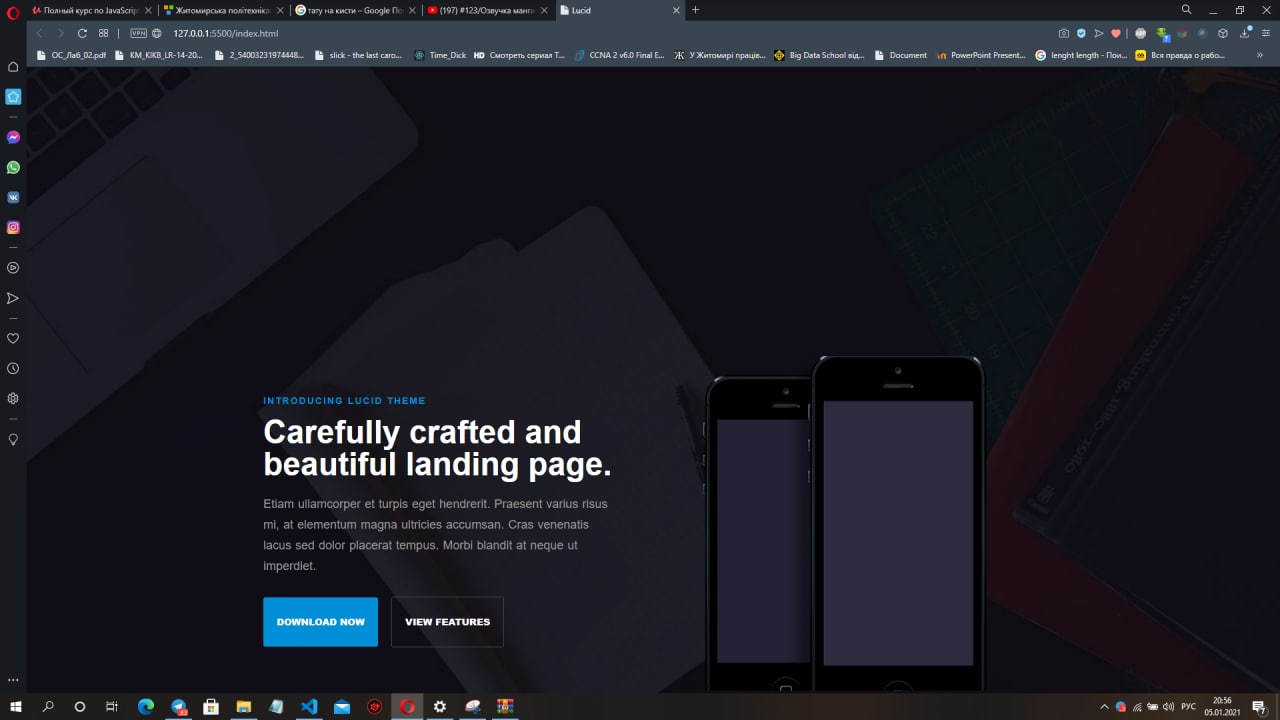Viewport: 1280px width, 720px height.
Task: Open the 'slick - the last caro...' bookmark
Action: click(x=357, y=55)
